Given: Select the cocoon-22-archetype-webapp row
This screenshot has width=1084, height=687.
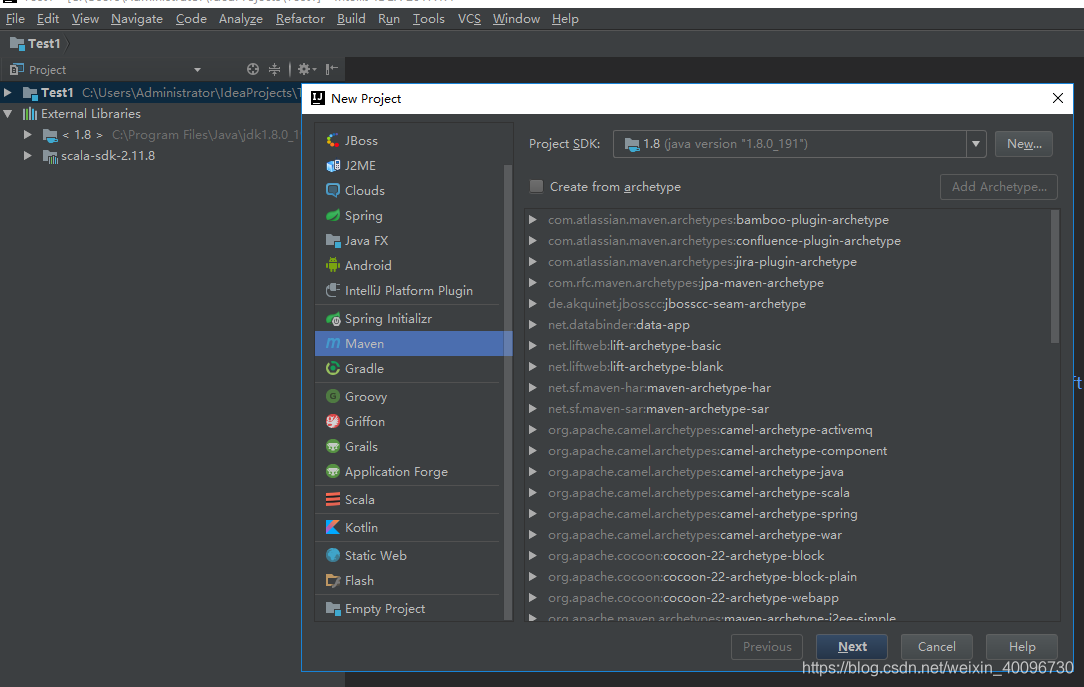Looking at the screenshot, I should (788, 598).
